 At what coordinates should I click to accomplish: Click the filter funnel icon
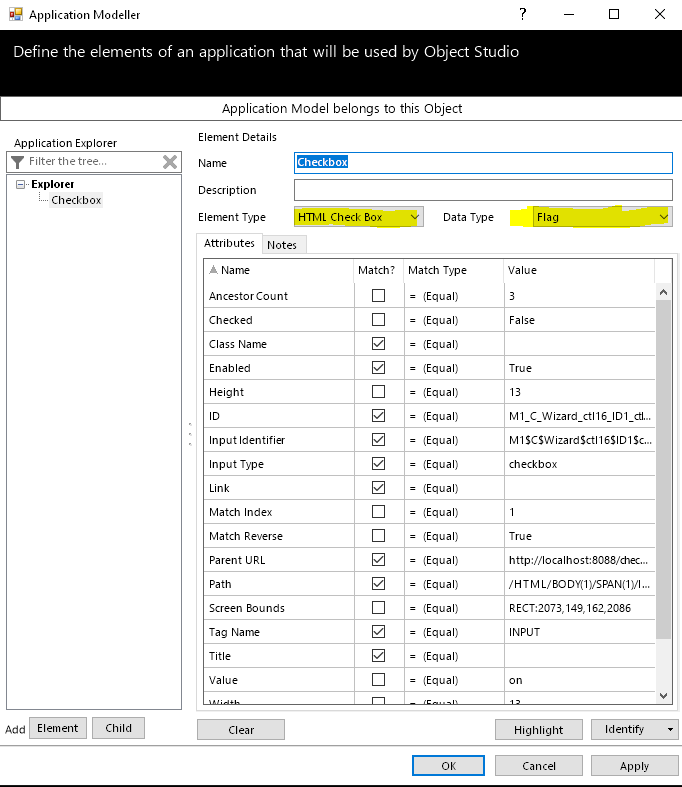click(x=18, y=162)
